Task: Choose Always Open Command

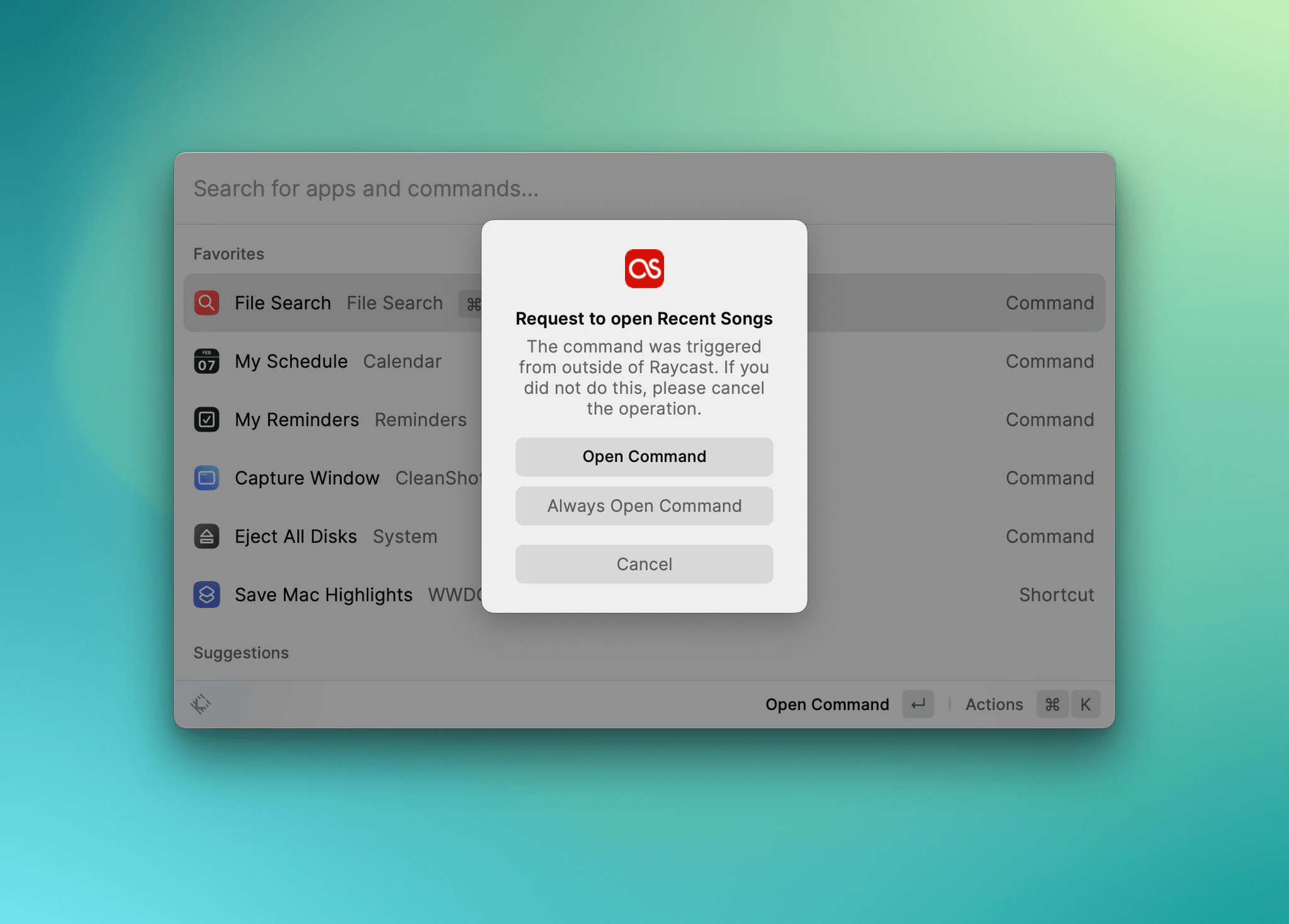Action: point(644,505)
